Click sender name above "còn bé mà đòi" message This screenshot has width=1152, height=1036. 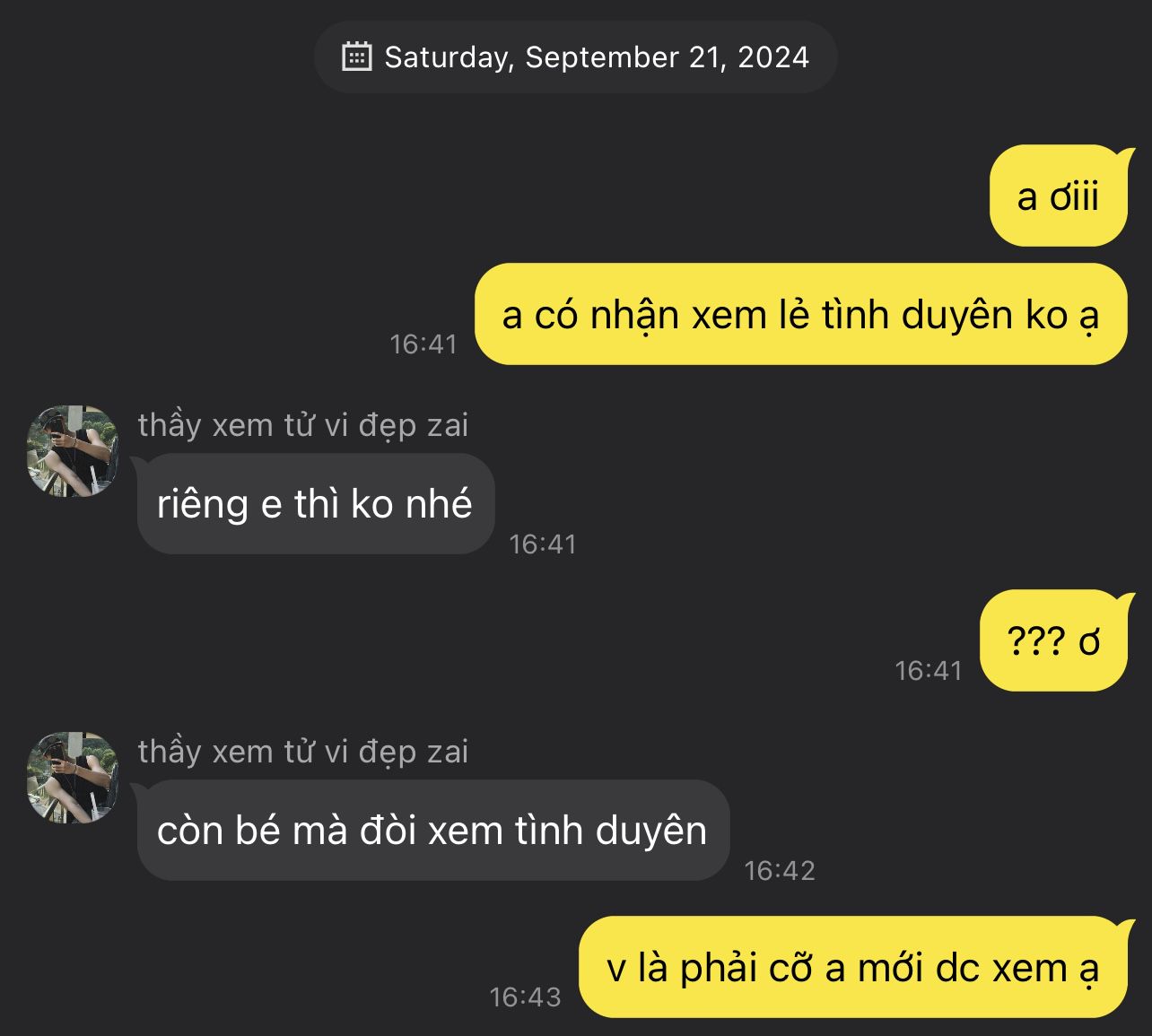tap(303, 752)
